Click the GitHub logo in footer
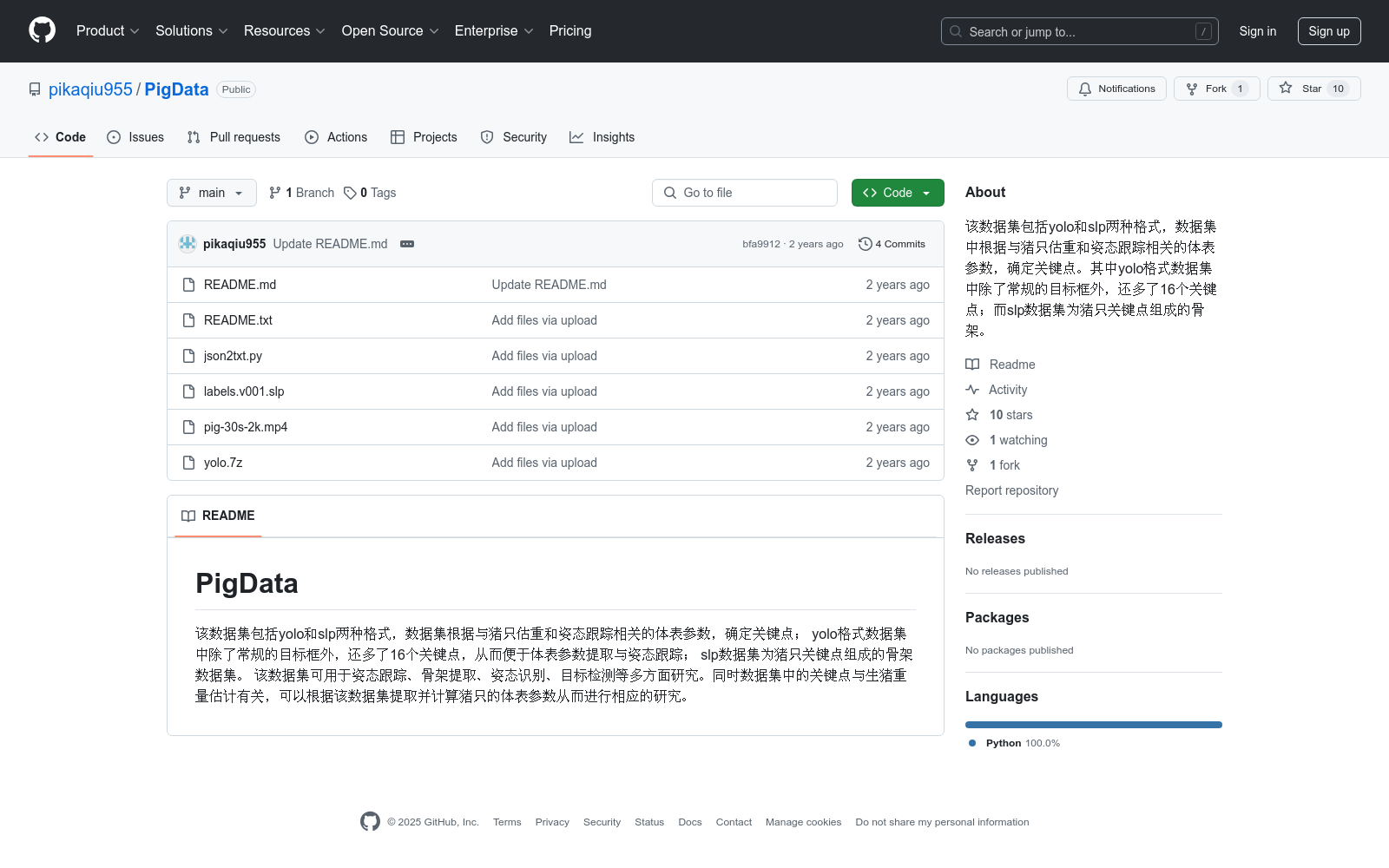 coord(370,821)
